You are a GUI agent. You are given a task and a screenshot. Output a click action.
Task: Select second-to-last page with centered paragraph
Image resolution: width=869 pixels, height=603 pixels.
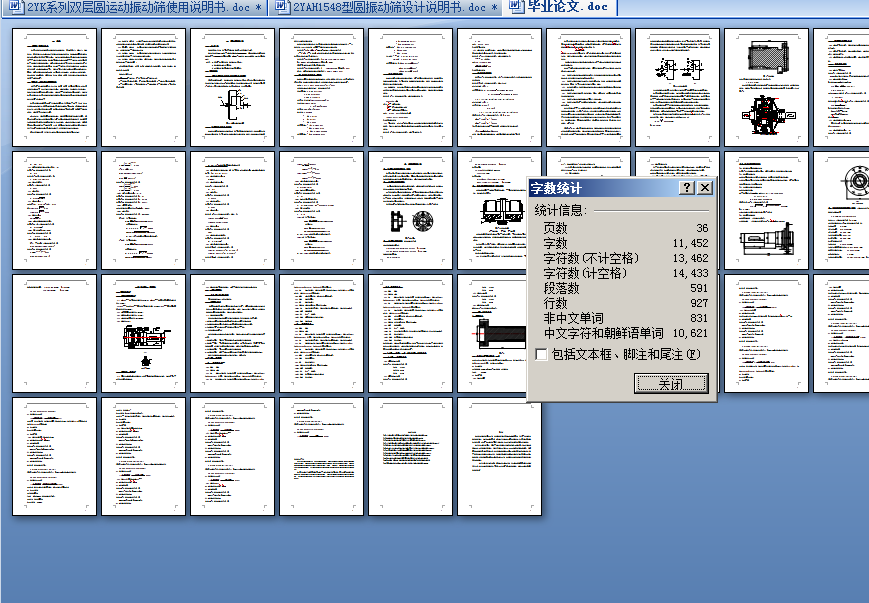(410, 456)
